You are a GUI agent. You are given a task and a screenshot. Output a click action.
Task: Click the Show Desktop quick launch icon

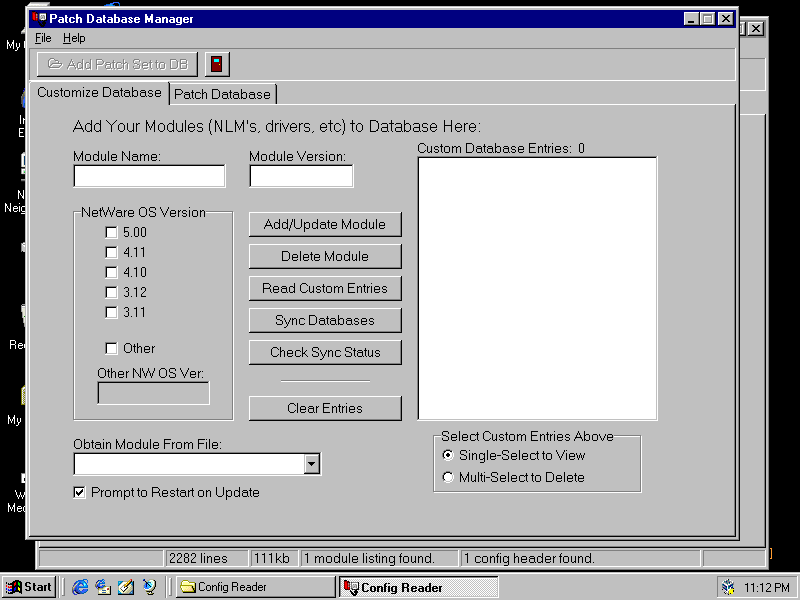(126, 587)
